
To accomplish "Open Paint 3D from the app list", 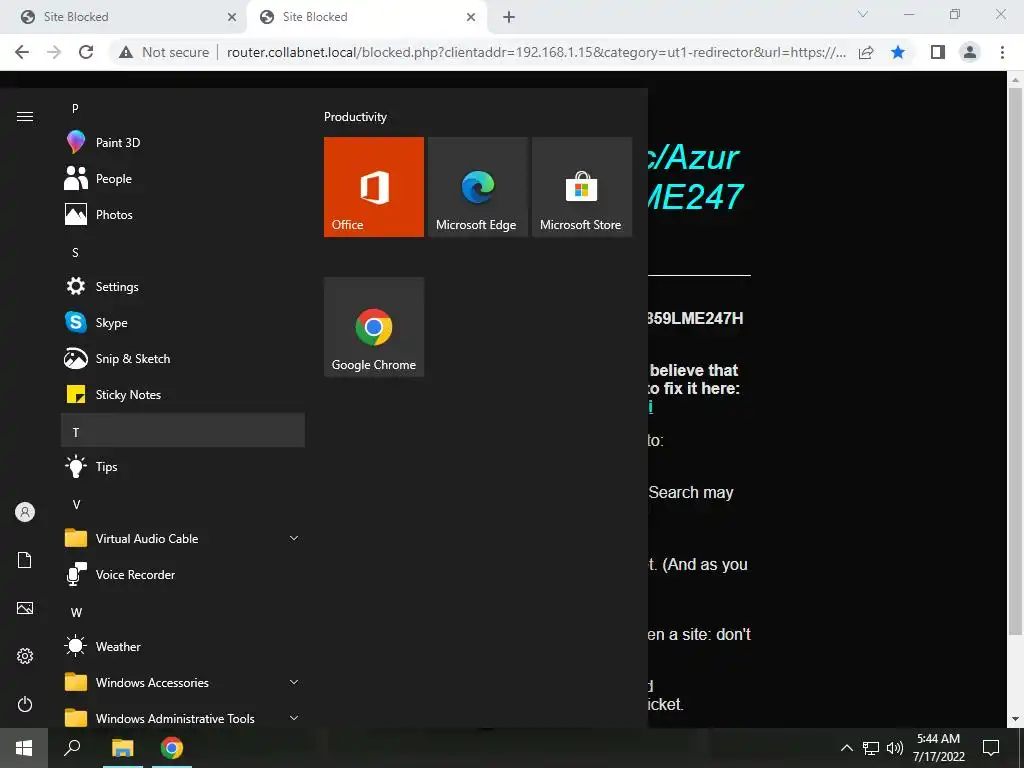I will 183,142.
